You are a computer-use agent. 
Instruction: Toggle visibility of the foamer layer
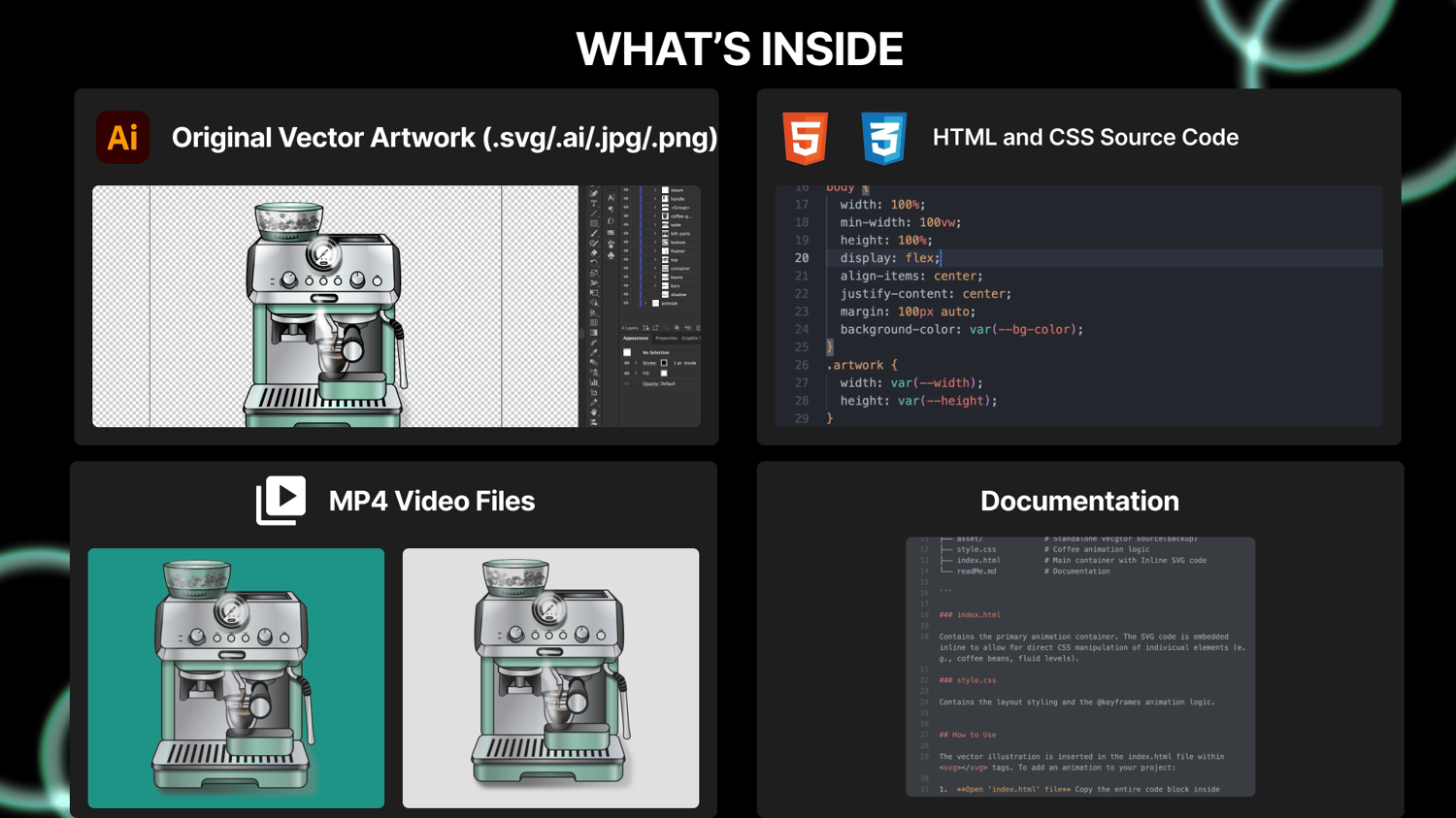click(x=626, y=251)
